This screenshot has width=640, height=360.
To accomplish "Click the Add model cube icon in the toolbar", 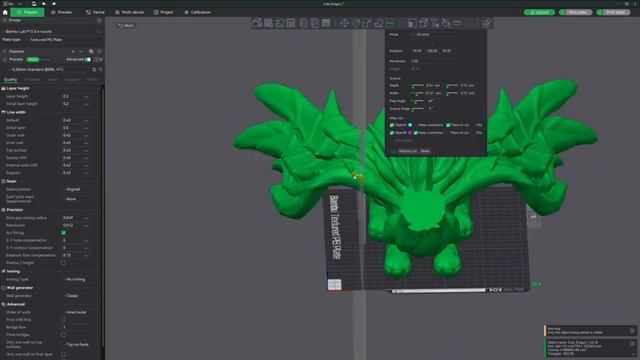I will 257,23.
